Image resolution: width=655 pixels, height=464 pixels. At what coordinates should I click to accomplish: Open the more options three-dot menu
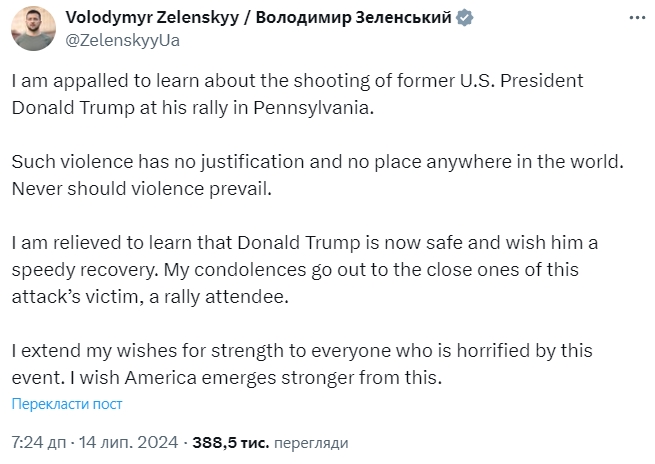[x=637, y=18]
